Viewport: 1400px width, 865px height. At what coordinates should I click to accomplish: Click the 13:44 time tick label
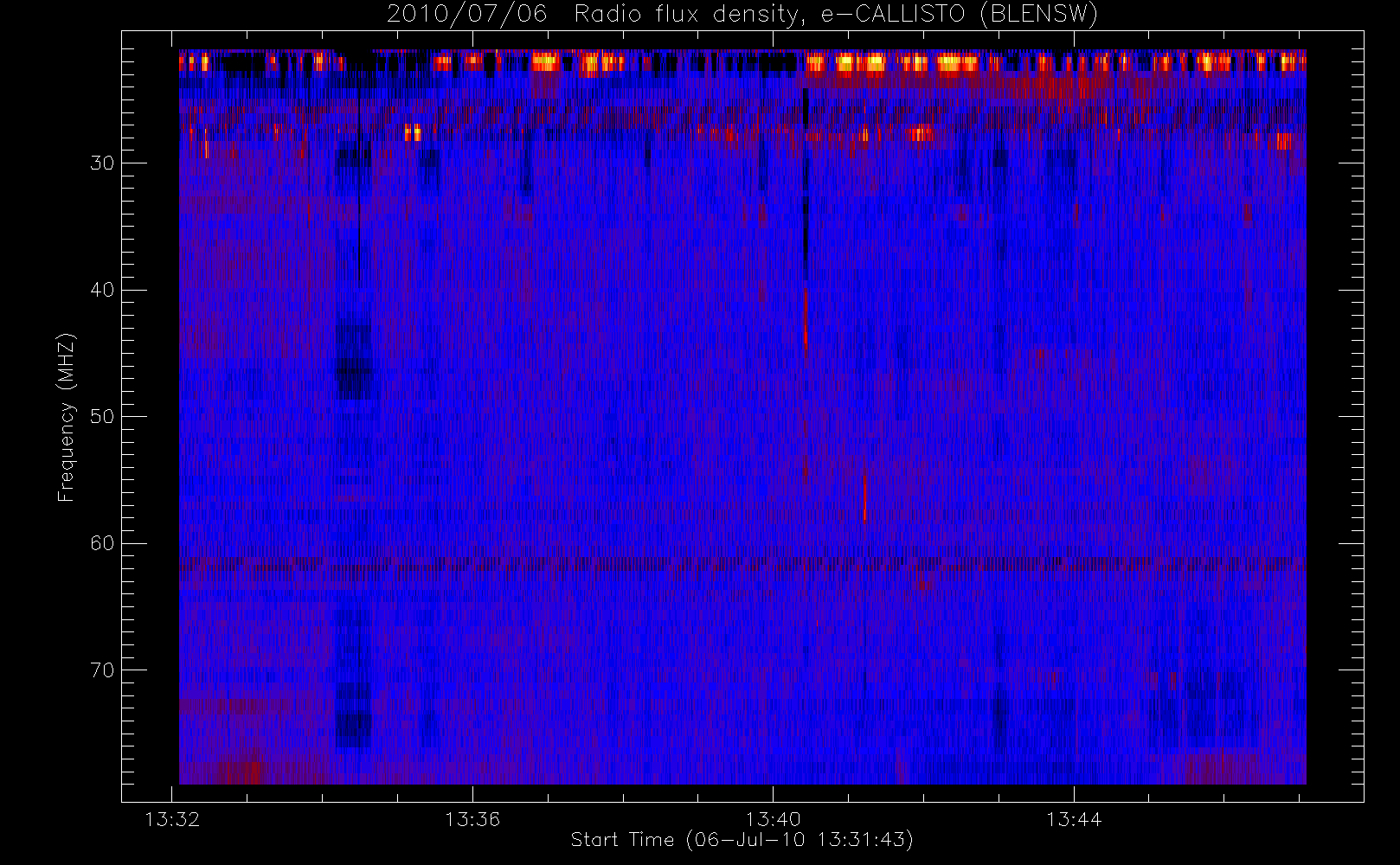(1074, 819)
